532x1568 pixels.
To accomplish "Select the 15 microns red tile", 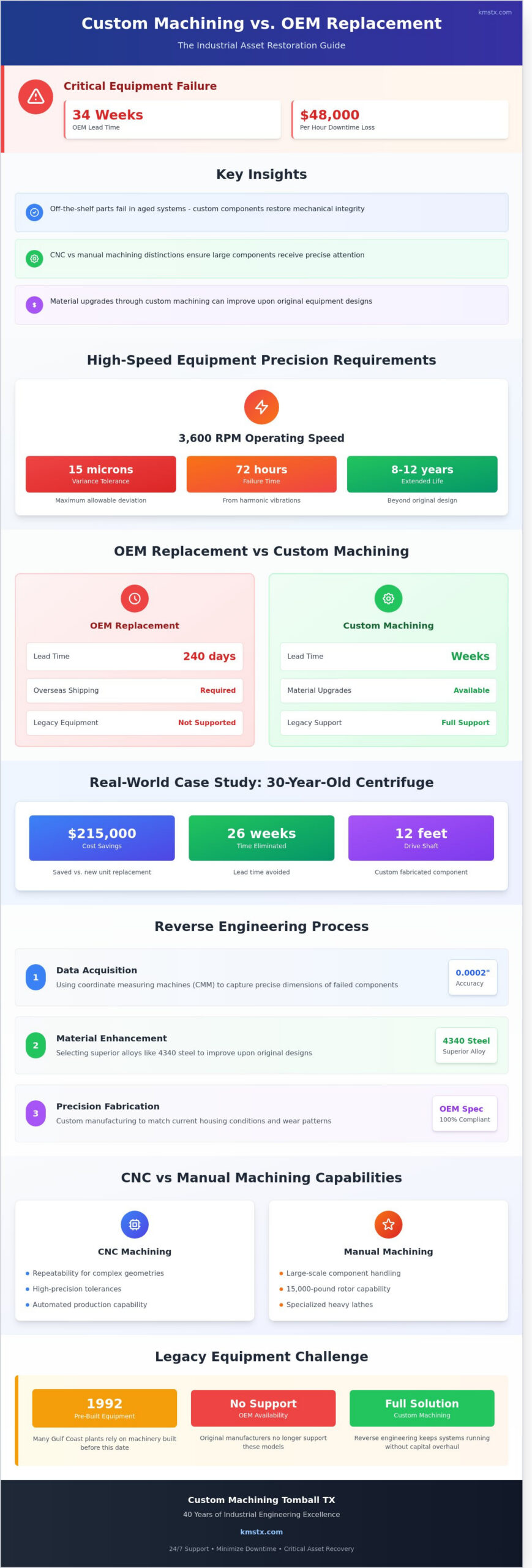I will pyautogui.click(x=101, y=474).
